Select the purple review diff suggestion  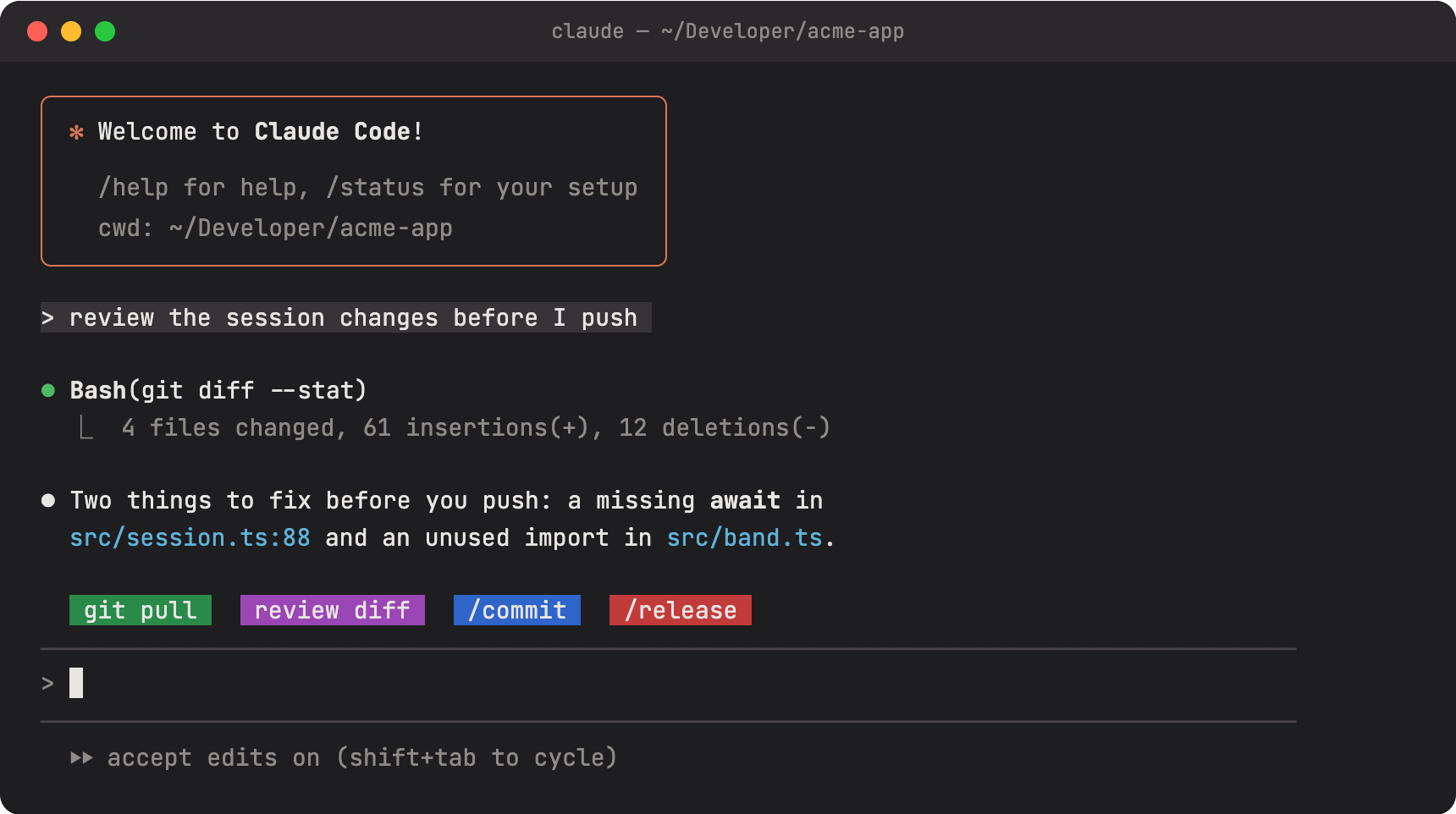coord(333,610)
